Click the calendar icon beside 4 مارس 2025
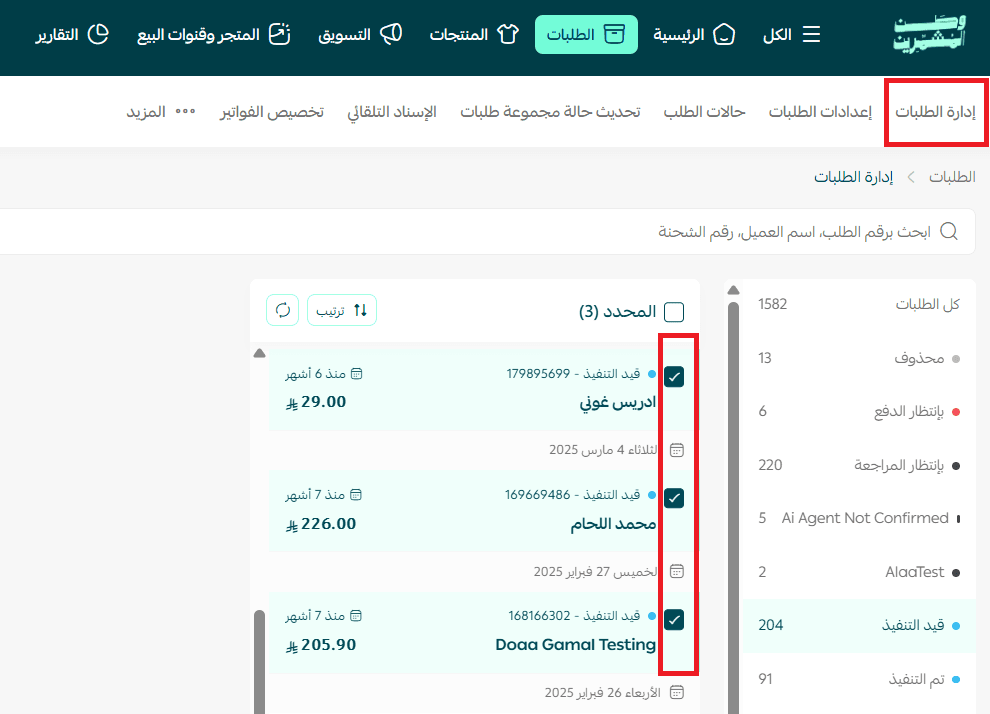The width and height of the screenshot is (990, 714). coord(677,450)
